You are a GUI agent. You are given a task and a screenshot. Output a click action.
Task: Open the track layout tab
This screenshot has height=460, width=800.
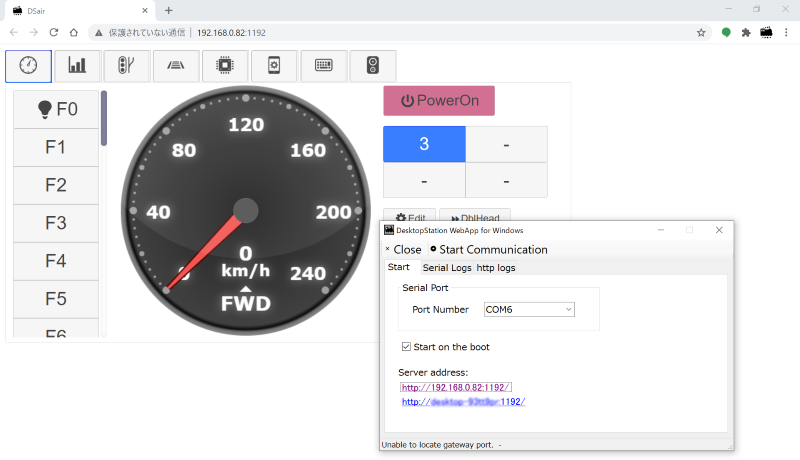176,66
